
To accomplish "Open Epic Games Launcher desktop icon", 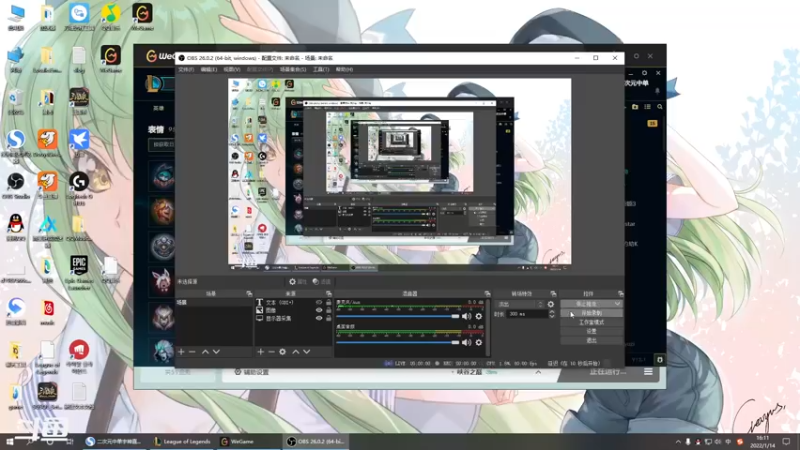I will click(x=79, y=273).
